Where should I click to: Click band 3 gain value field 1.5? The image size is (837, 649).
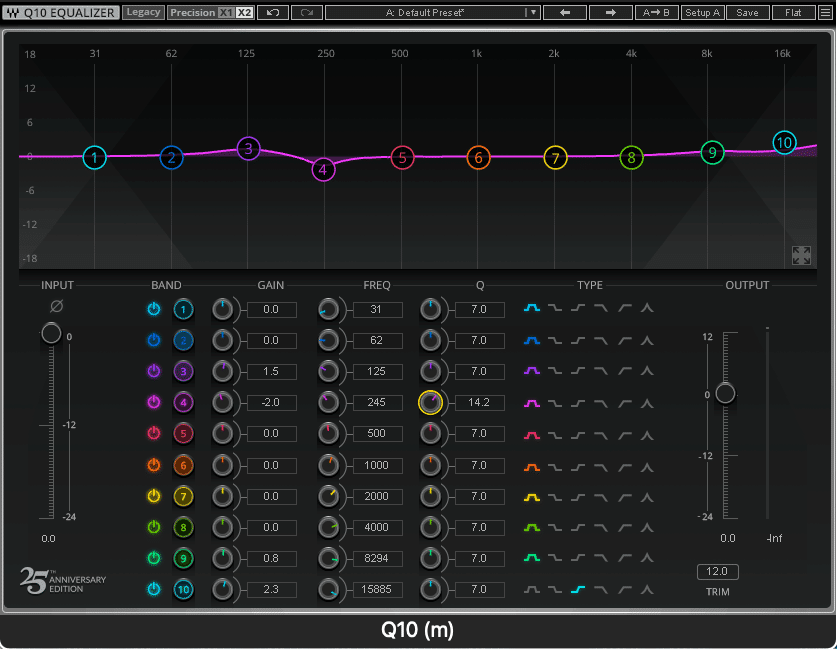(271, 371)
